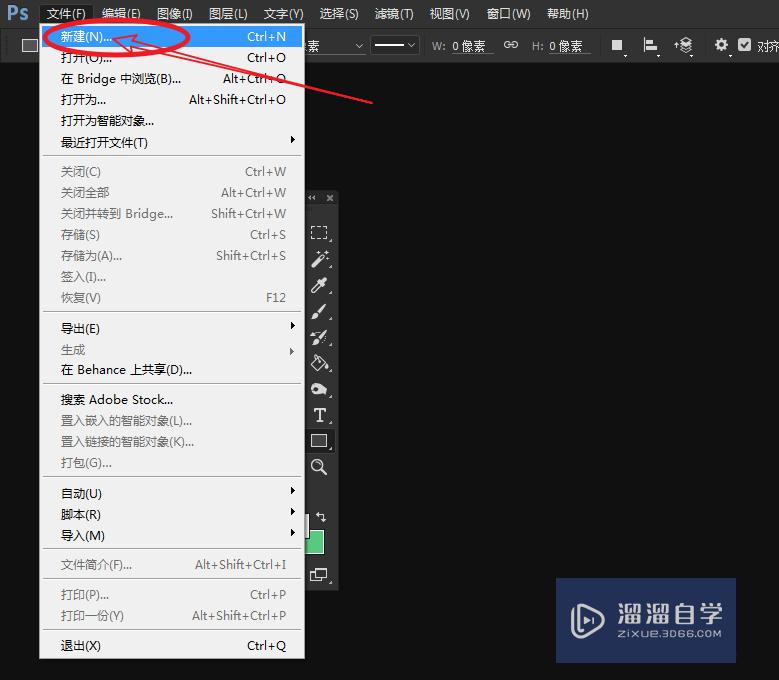Click the disabled 打印(P)... entry

point(172,594)
